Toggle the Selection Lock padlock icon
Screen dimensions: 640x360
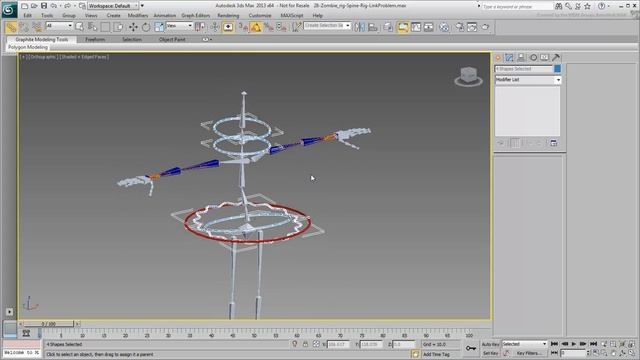305,344
